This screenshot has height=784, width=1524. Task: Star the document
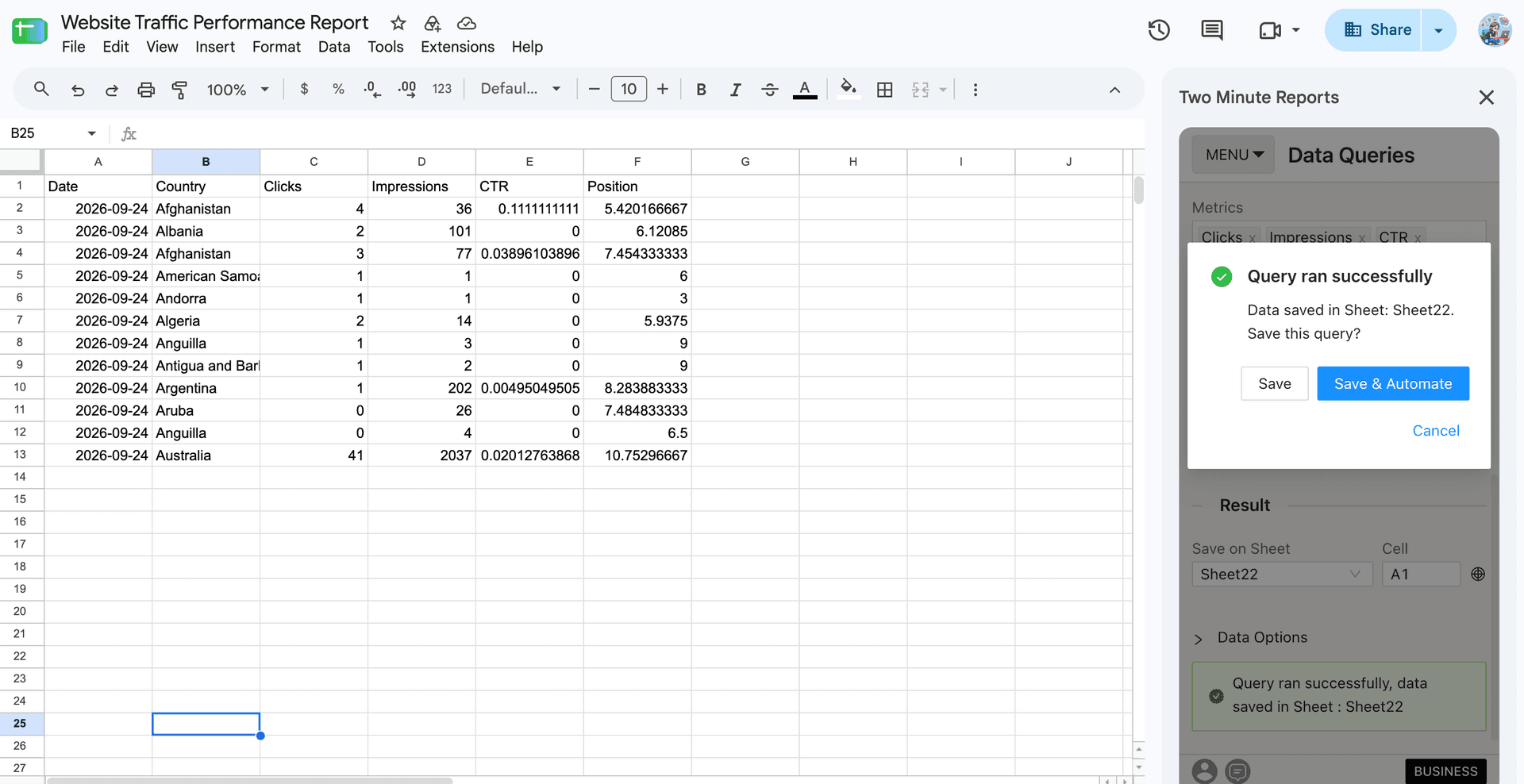click(398, 23)
